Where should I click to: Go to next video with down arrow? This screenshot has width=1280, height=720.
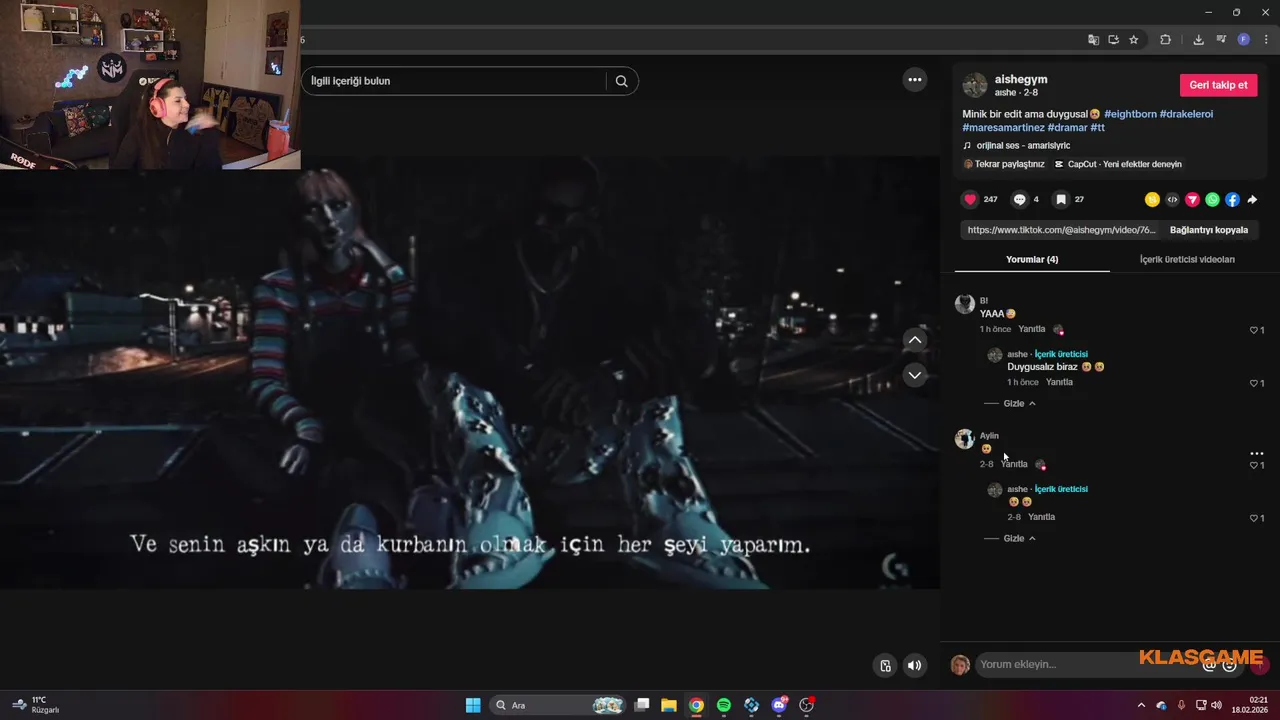point(915,375)
